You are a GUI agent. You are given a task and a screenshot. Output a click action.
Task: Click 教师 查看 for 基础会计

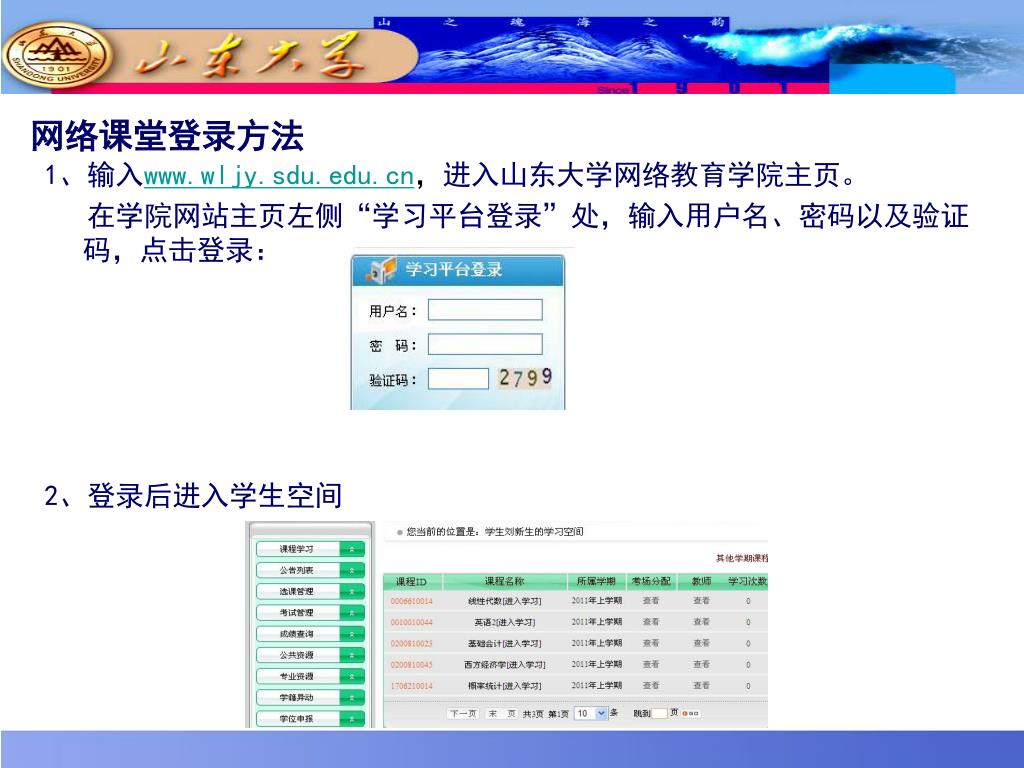(x=701, y=643)
